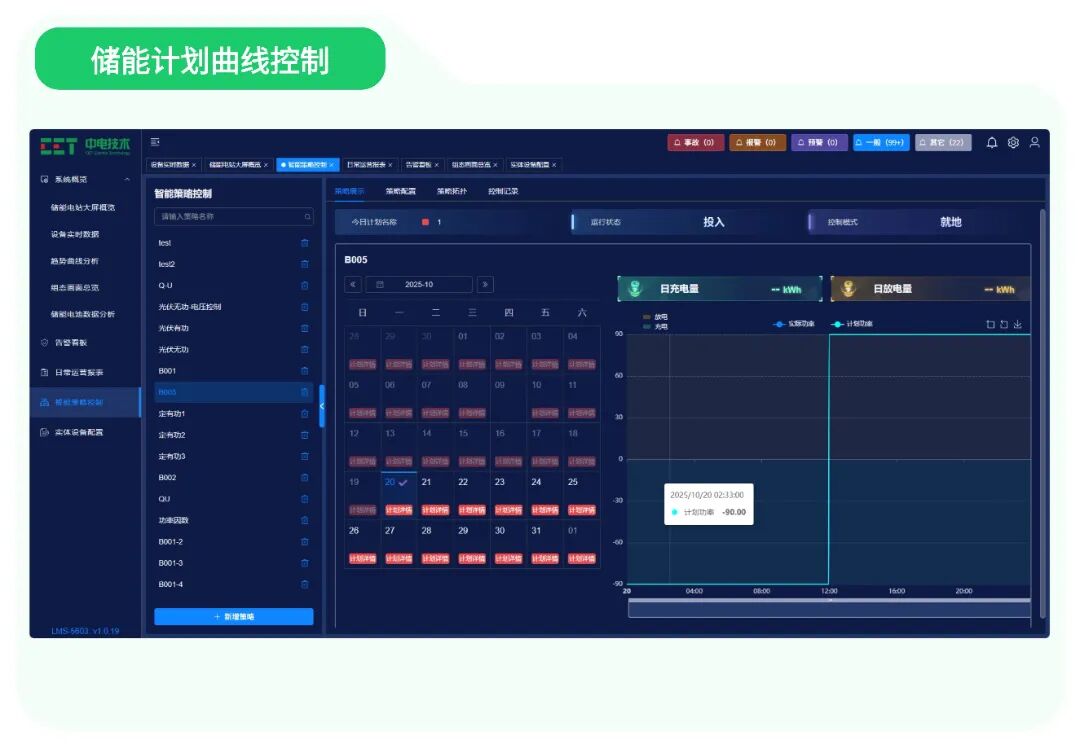
Task: Select strategy B002 in list
Action: tap(233, 478)
